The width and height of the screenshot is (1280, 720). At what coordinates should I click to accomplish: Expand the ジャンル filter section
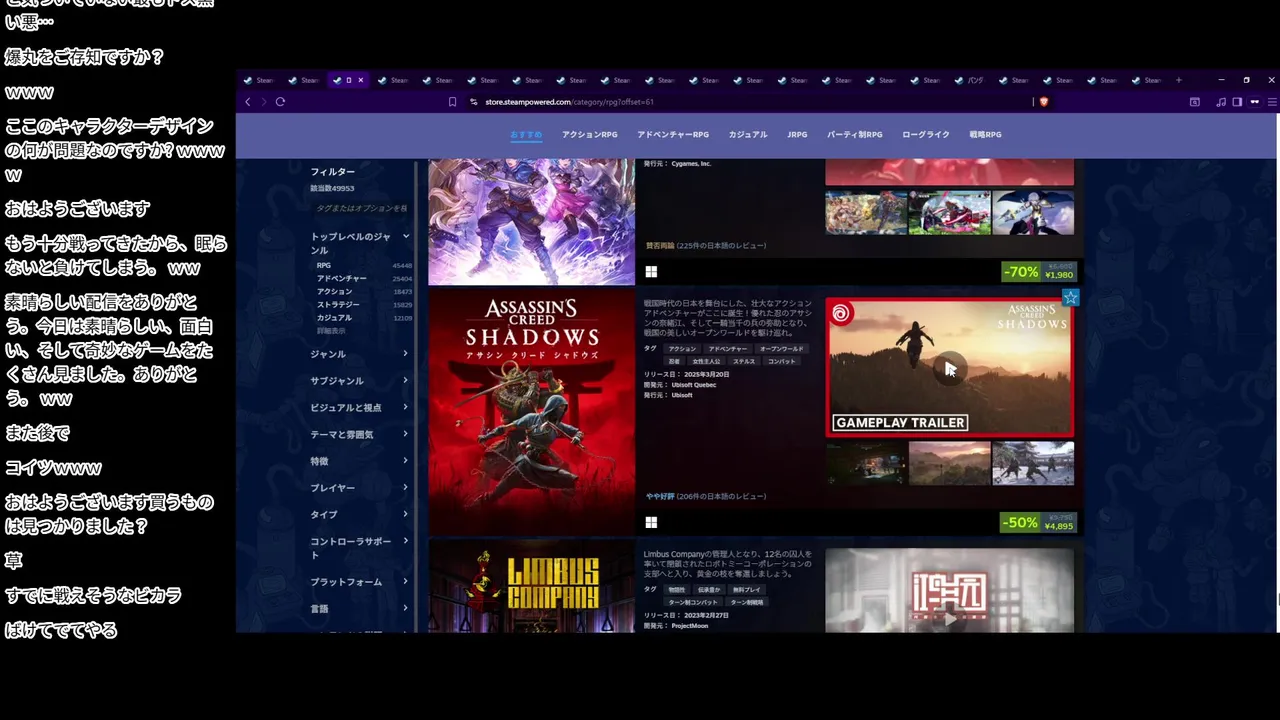pyautogui.click(x=360, y=354)
